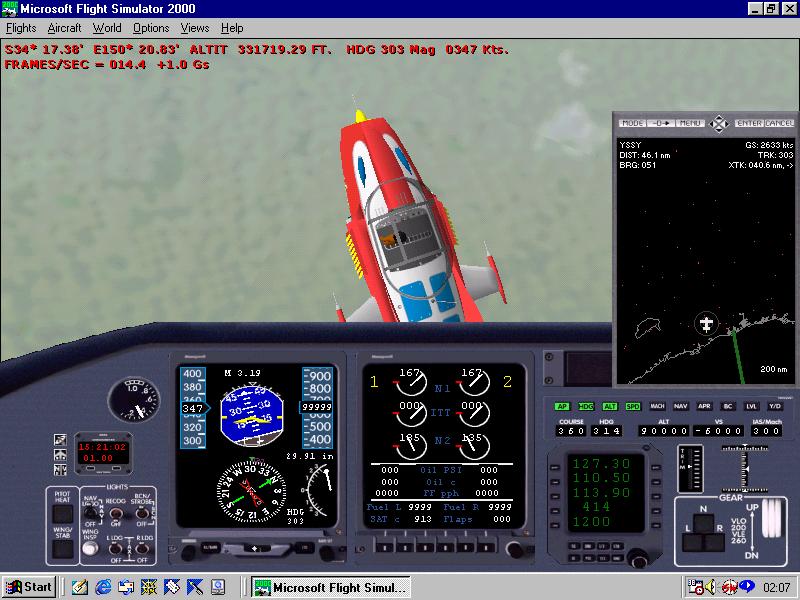Screen dimensions: 800x600
Task: Click the GPS MODE button
Action: pos(632,123)
